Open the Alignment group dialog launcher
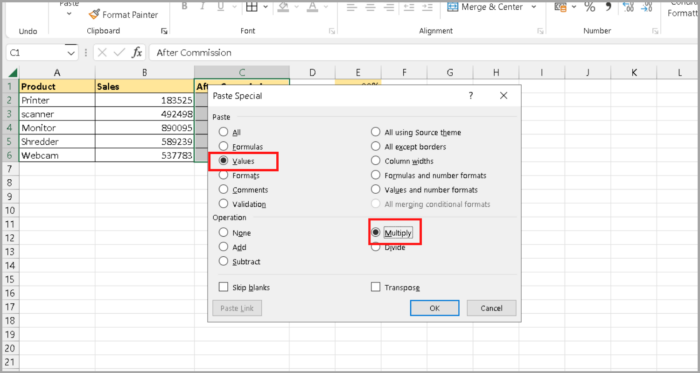This screenshot has height=373, width=700. 540,31
